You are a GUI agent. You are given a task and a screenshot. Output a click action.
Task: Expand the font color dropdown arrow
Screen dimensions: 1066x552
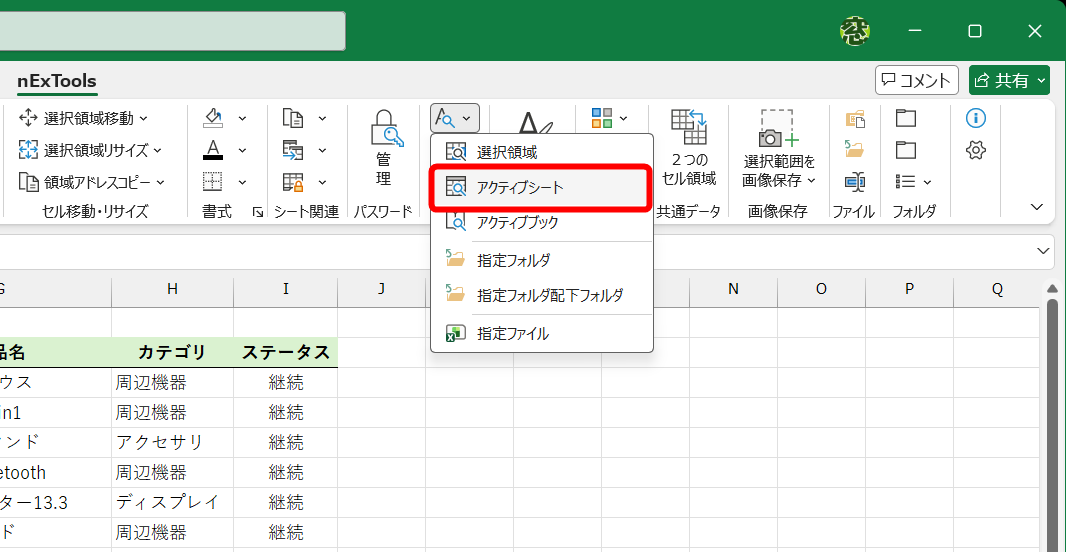click(x=243, y=150)
